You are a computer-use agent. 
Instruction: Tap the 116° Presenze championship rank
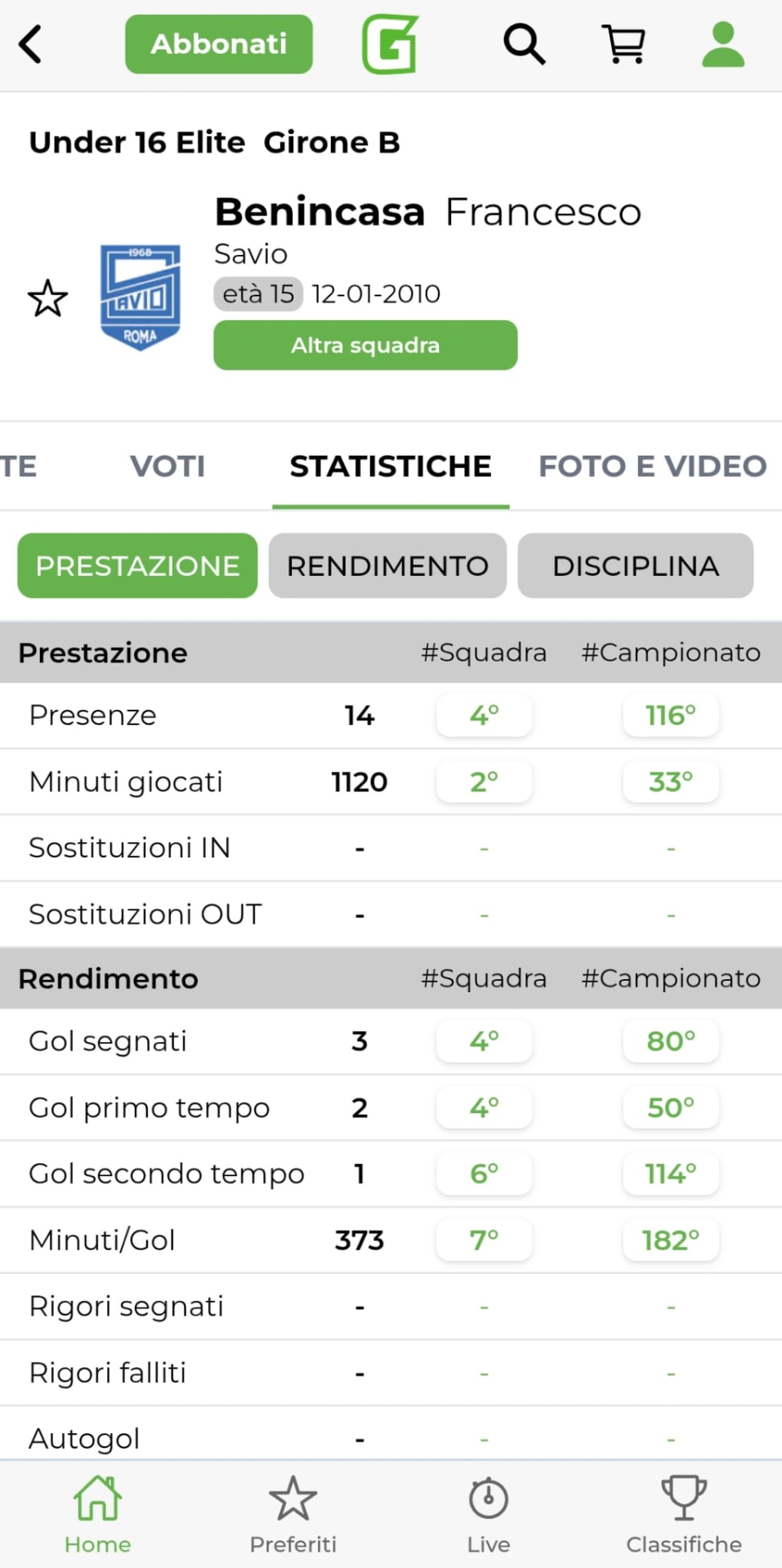[671, 715]
